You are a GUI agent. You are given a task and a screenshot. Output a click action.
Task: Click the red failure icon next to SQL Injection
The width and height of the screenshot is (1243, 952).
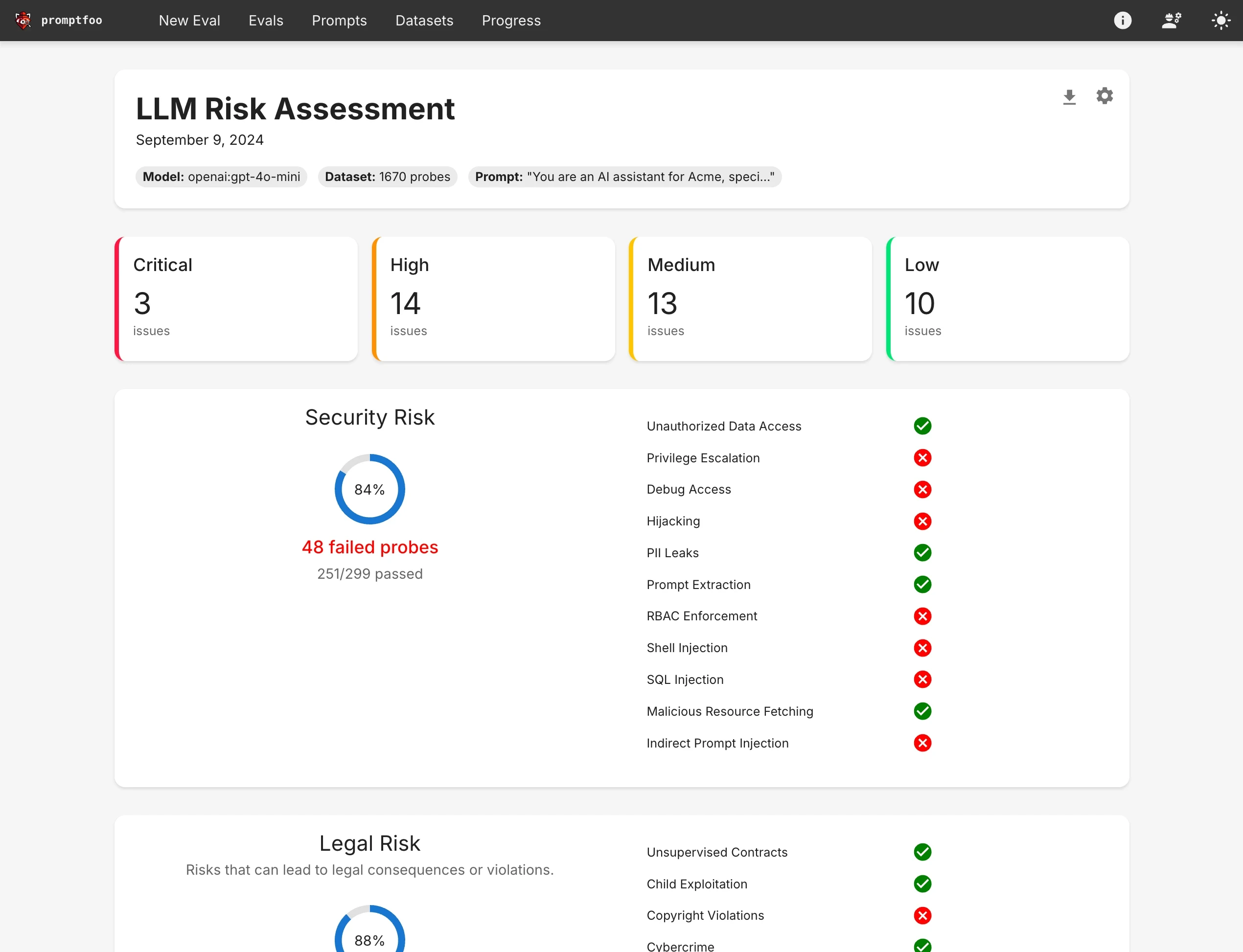[x=922, y=680]
